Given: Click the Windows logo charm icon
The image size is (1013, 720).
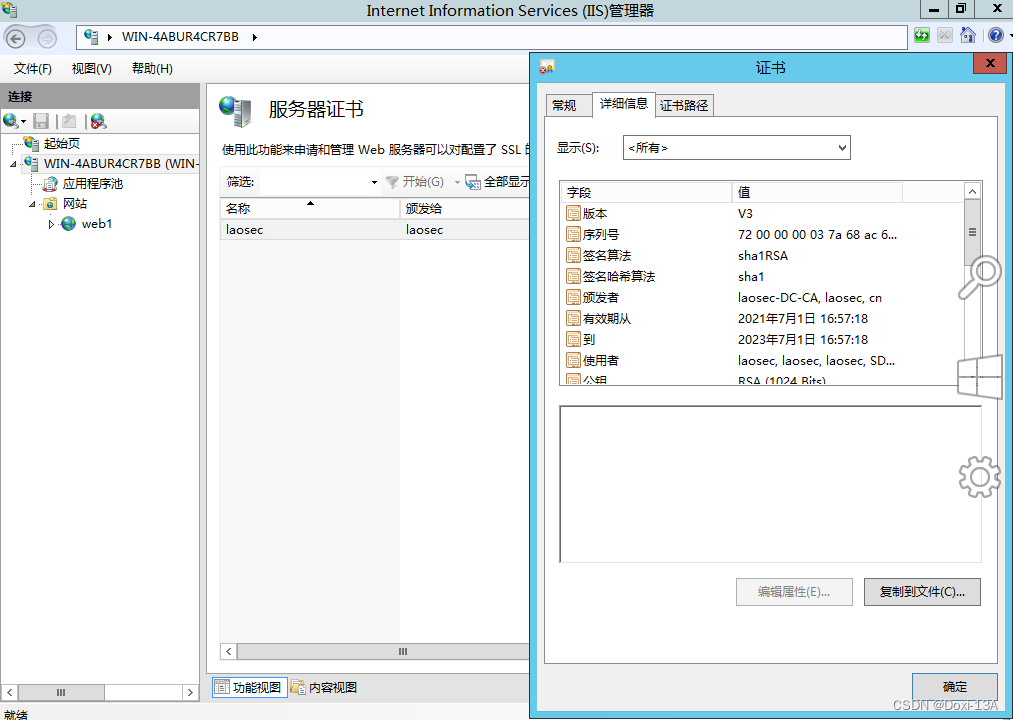Looking at the screenshot, I should tap(979, 377).
